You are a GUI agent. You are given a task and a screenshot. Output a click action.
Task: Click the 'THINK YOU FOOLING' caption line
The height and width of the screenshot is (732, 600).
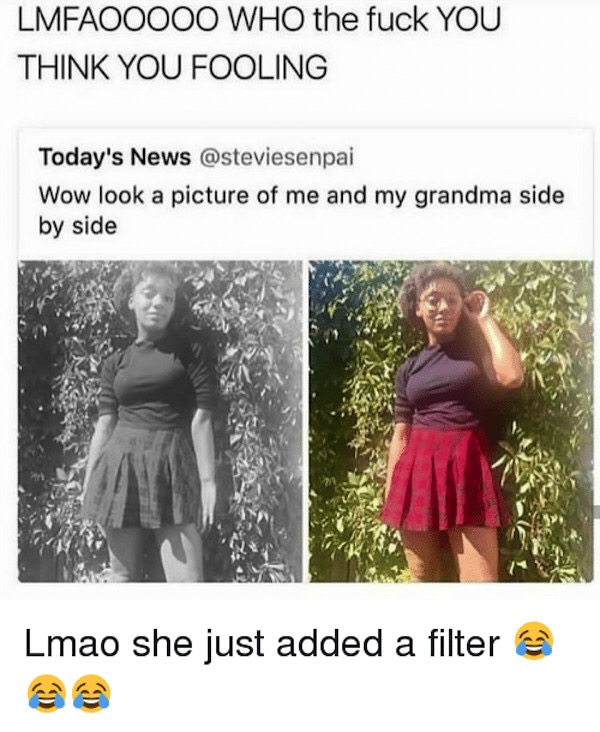(172, 67)
